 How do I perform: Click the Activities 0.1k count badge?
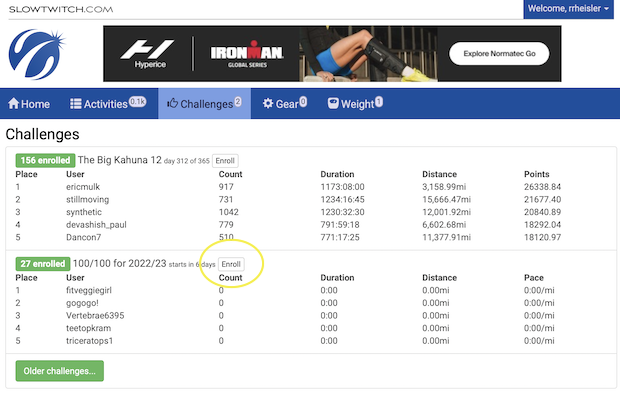coord(138,103)
